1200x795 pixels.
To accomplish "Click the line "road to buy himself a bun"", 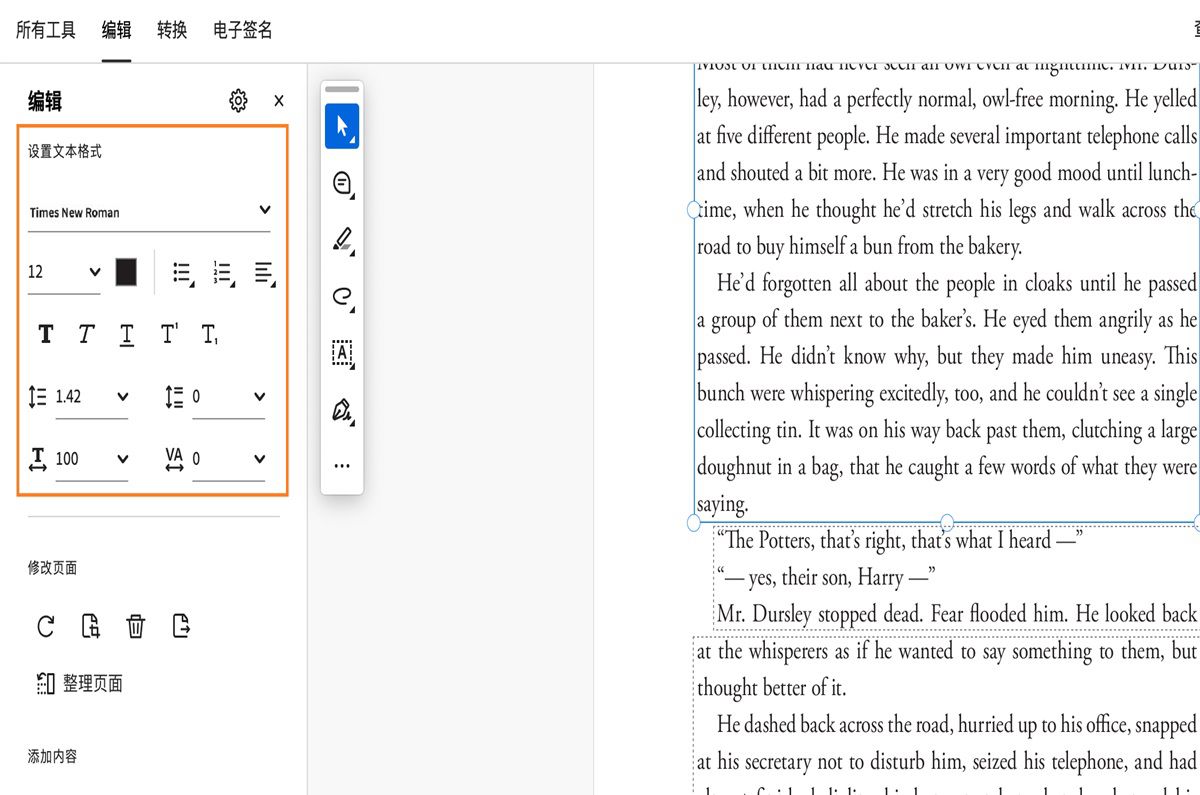I will 859,246.
